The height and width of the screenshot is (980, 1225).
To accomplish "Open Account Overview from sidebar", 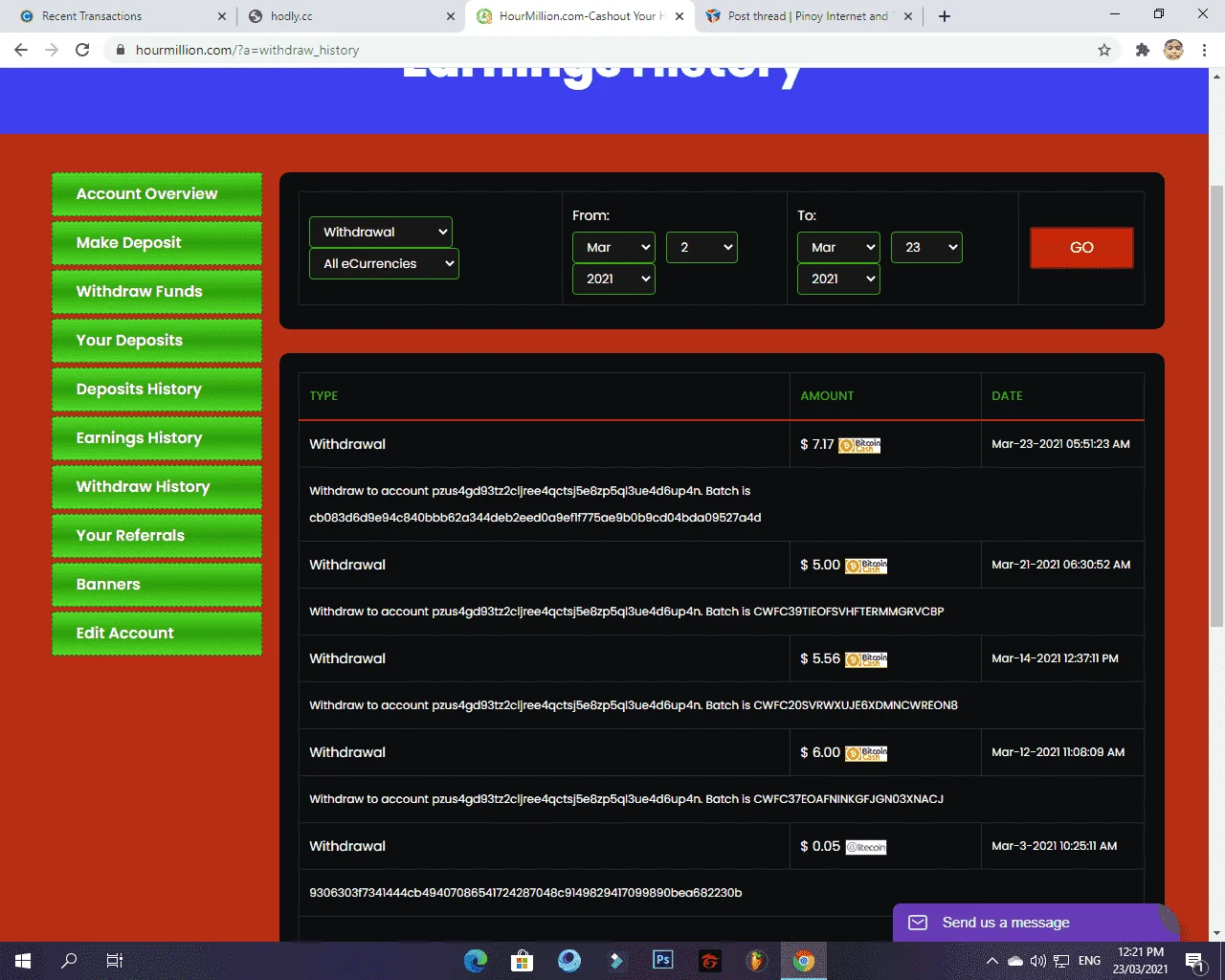I will pos(157,194).
